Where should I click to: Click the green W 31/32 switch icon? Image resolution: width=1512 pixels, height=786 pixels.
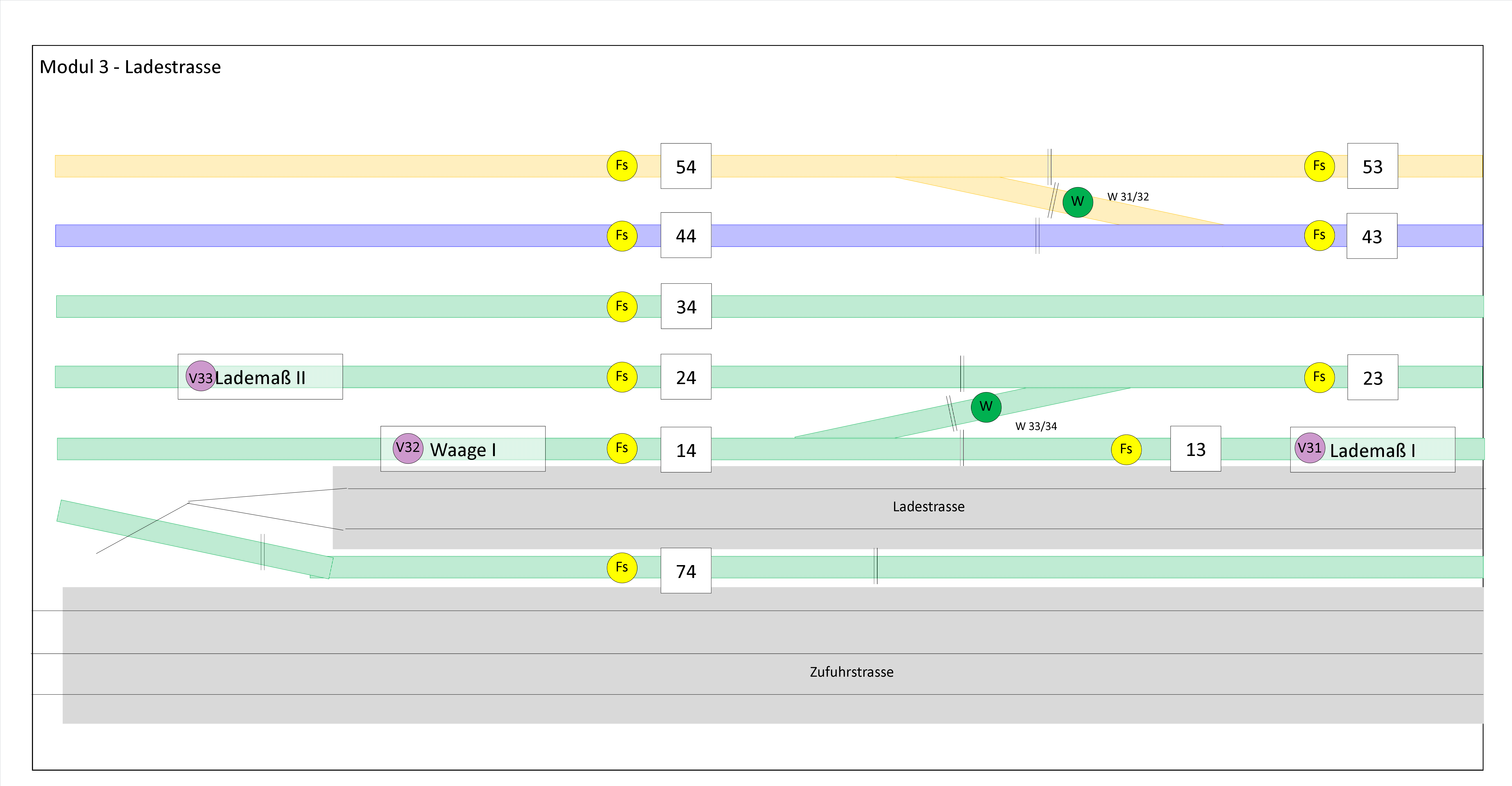(1077, 202)
